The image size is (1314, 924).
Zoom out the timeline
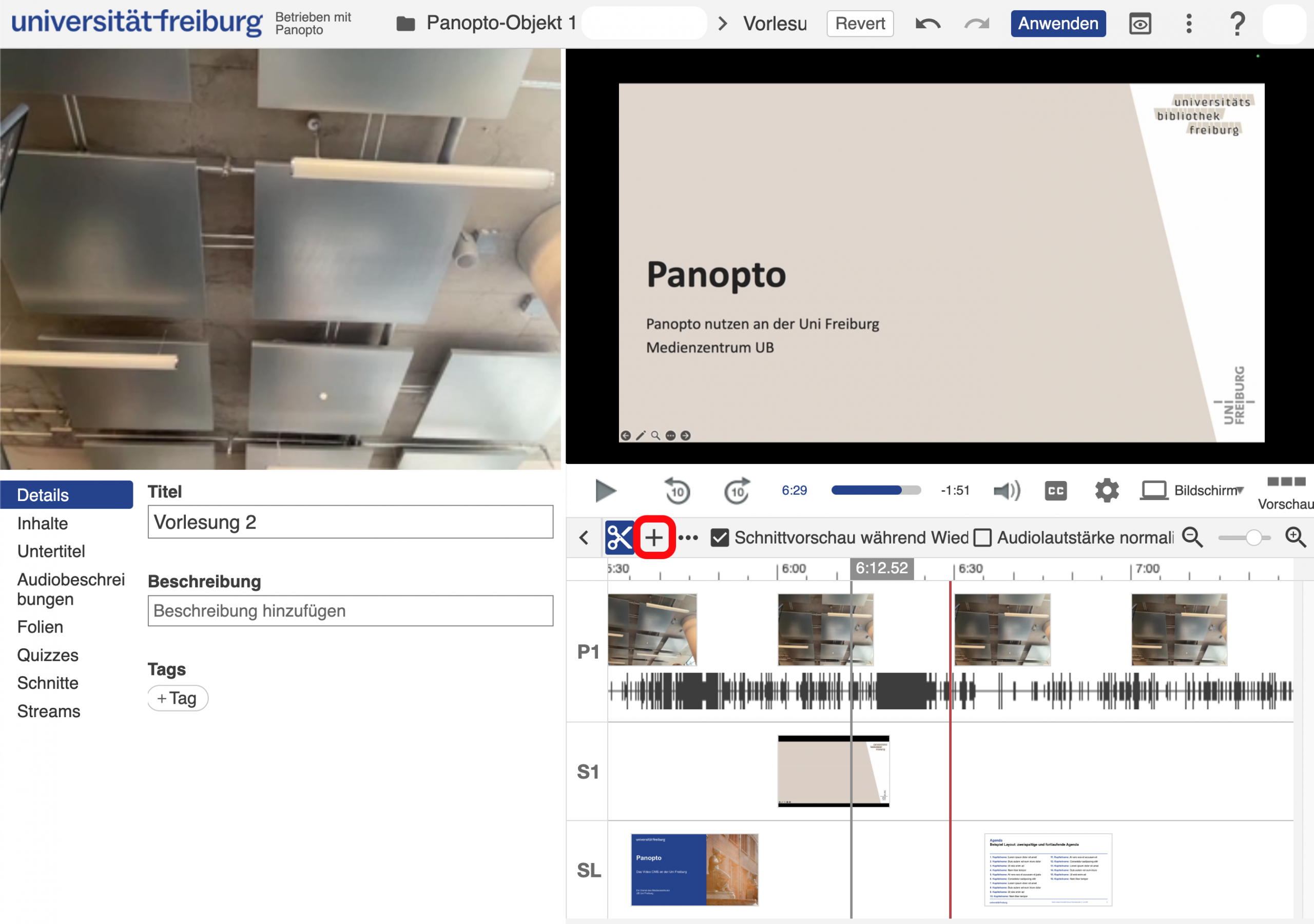pos(1193,537)
